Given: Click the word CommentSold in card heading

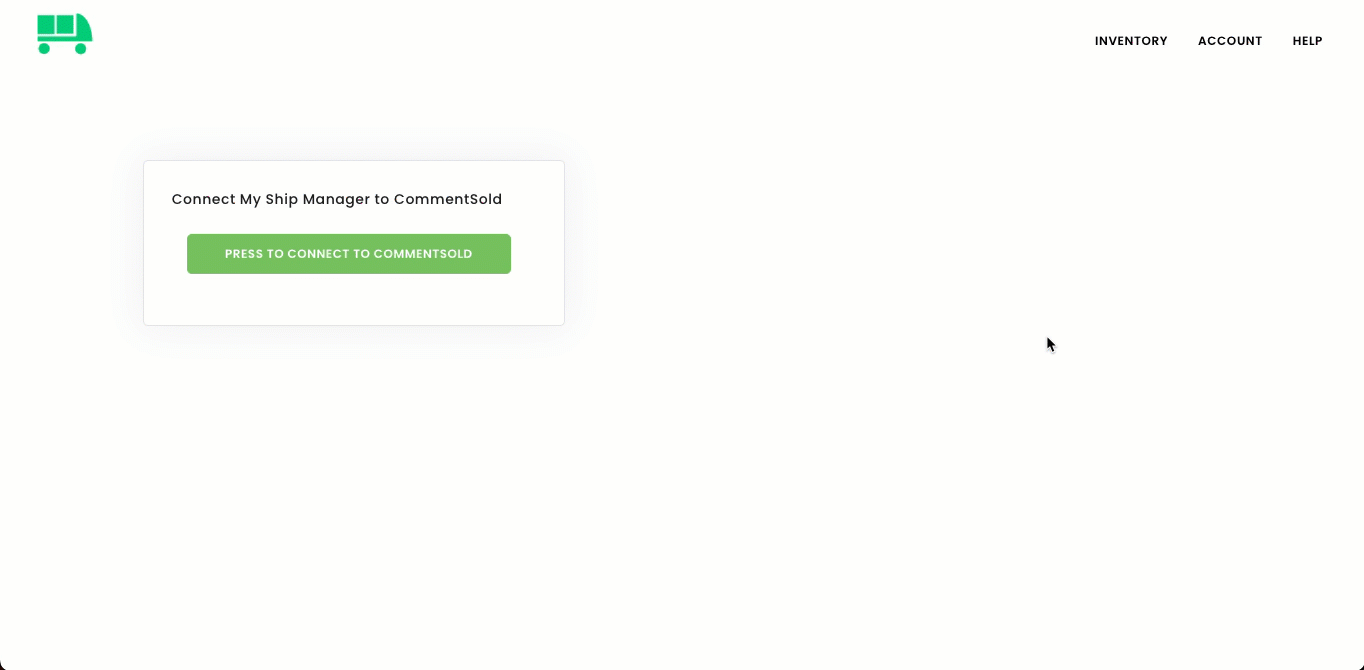Looking at the screenshot, I should (x=448, y=199).
